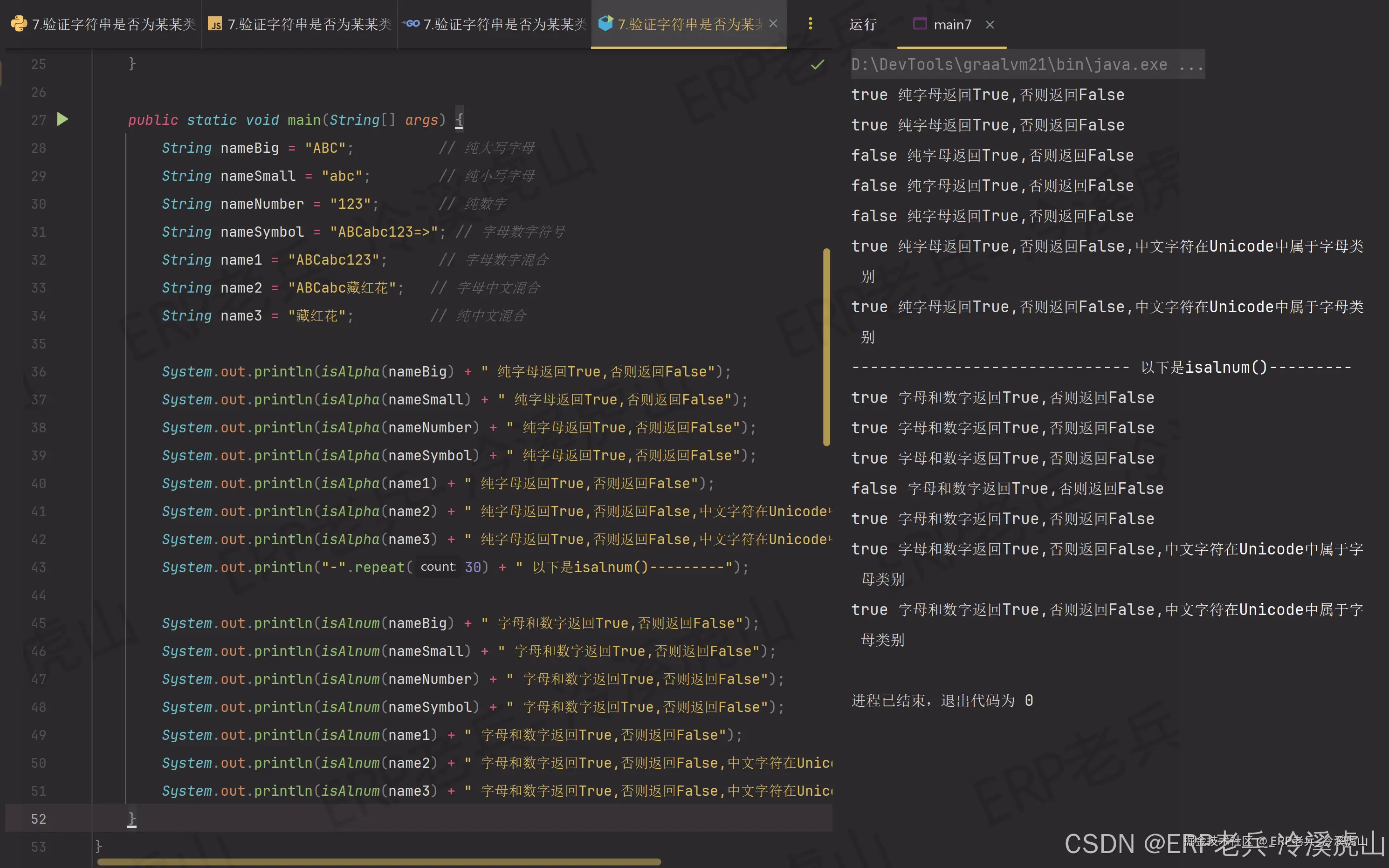Screen dimensions: 1389x868
Task: Click the green inspection checkmark widget
Action: pyautogui.click(x=817, y=64)
